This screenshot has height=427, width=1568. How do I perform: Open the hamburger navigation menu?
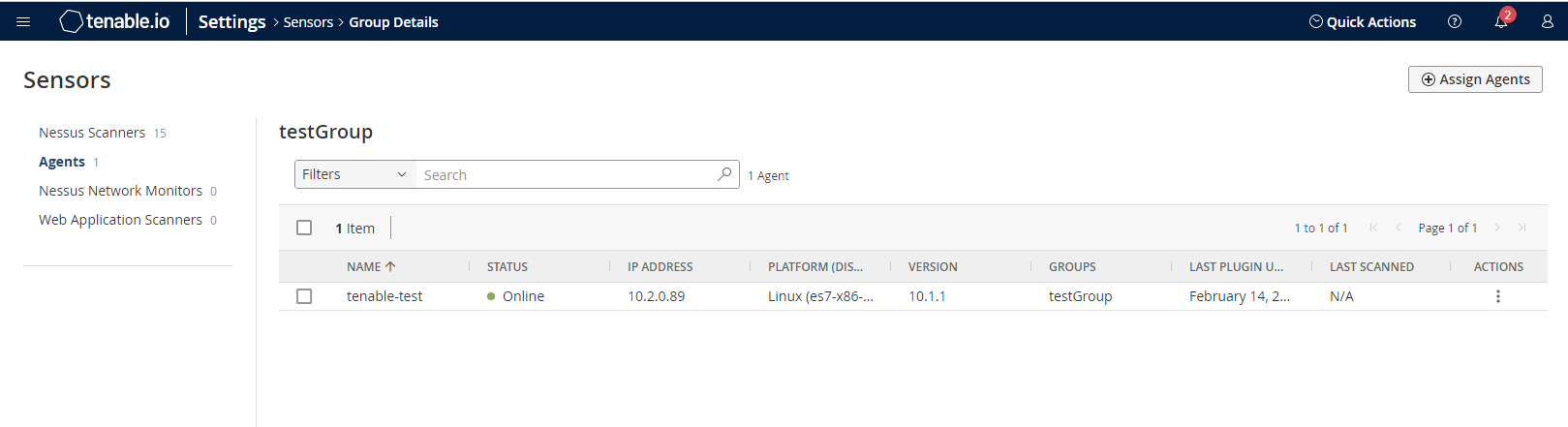[23, 21]
